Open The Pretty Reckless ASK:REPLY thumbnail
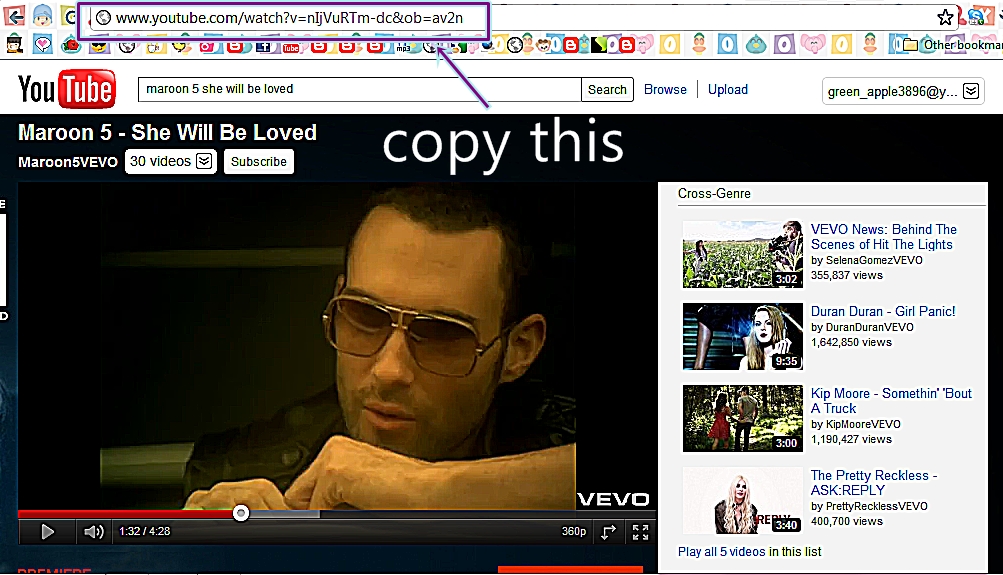Image resolution: width=1003 pixels, height=575 pixels. pos(742,500)
